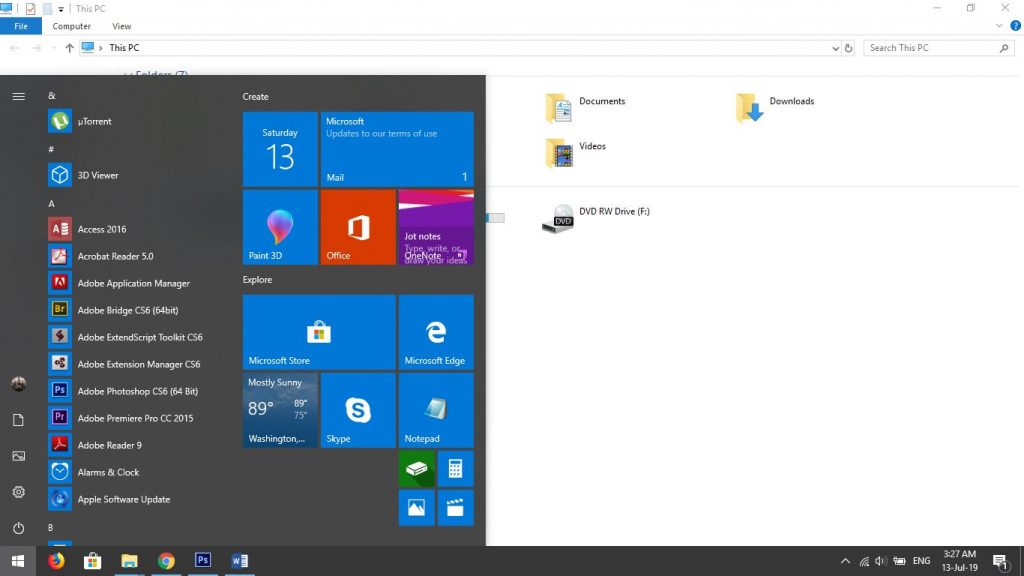Click the Explore tile group title
This screenshot has width=1024, height=576.
click(x=257, y=280)
